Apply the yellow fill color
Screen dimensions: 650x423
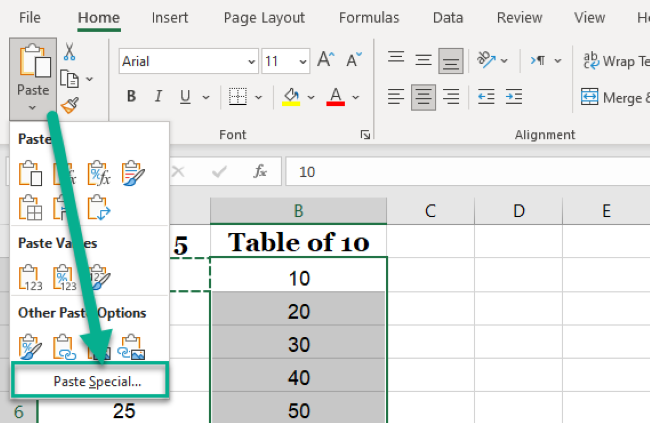click(291, 97)
